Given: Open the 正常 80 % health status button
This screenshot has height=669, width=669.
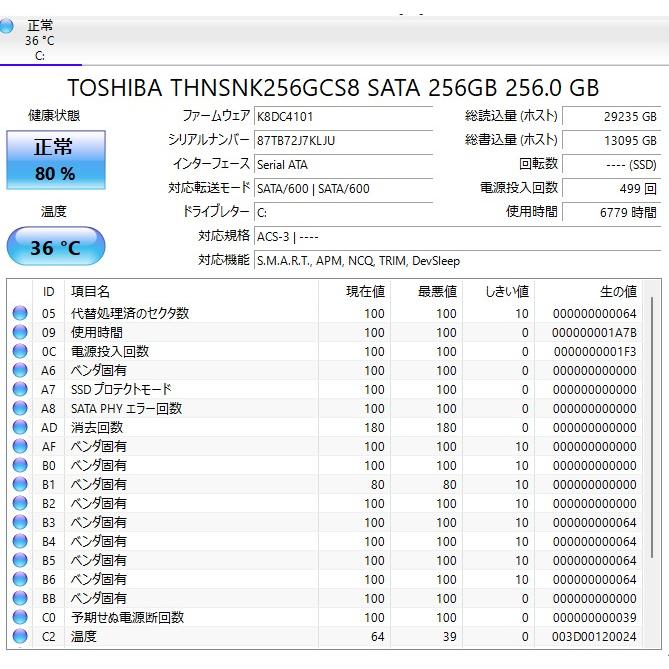Looking at the screenshot, I should 56,160.
